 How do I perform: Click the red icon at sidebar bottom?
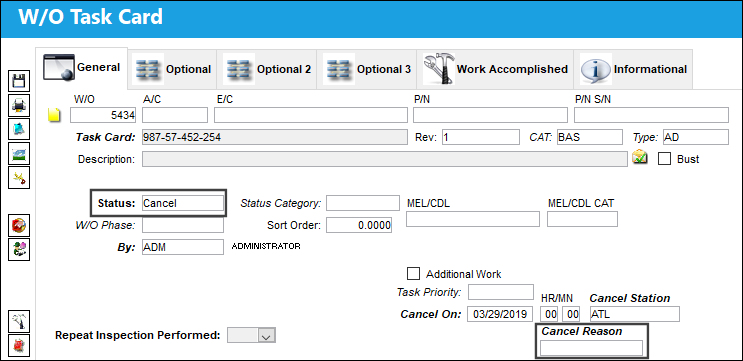(19, 346)
